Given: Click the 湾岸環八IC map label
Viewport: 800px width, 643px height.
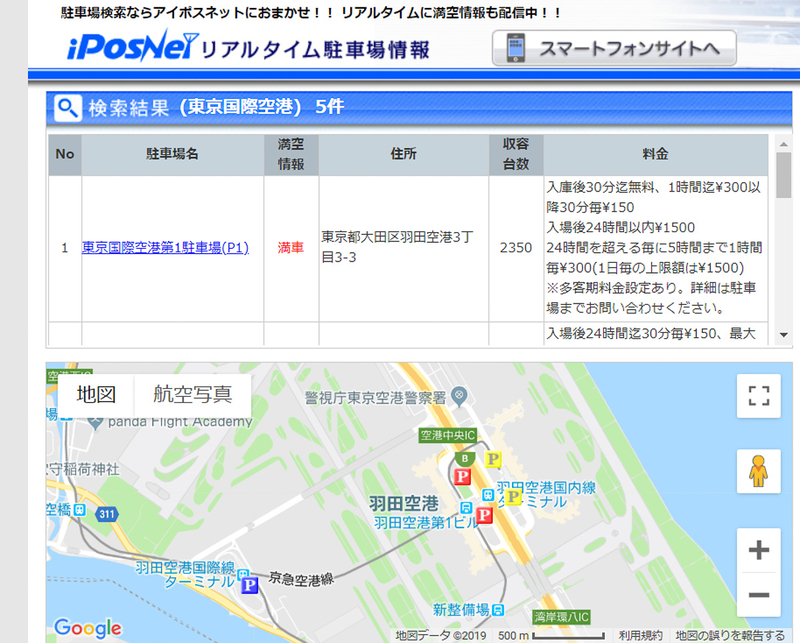Looking at the screenshot, I should (x=561, y=617).
